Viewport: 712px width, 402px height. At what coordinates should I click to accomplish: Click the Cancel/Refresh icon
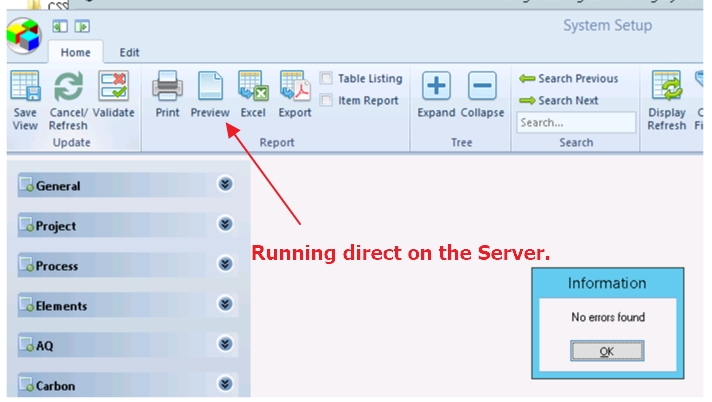coord(69,86)
